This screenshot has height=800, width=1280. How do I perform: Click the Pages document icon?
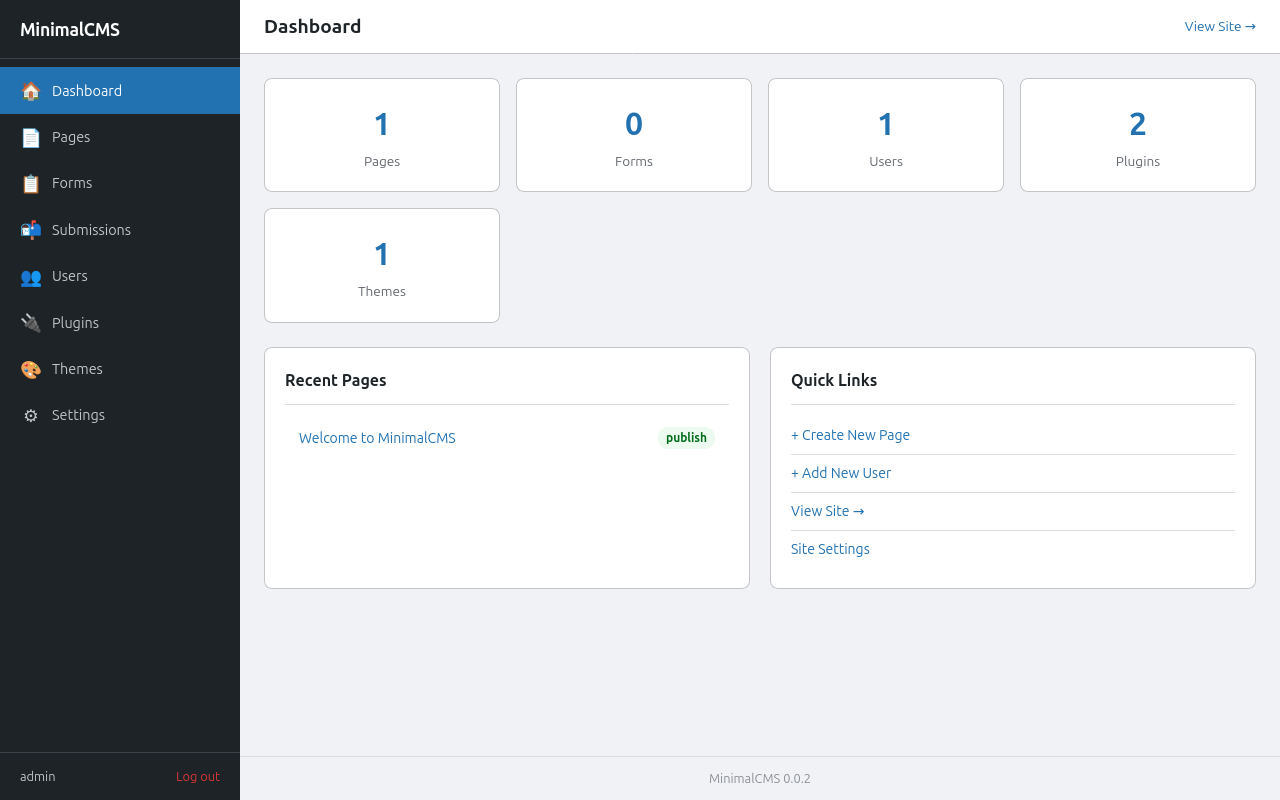[x=31, y=137]
